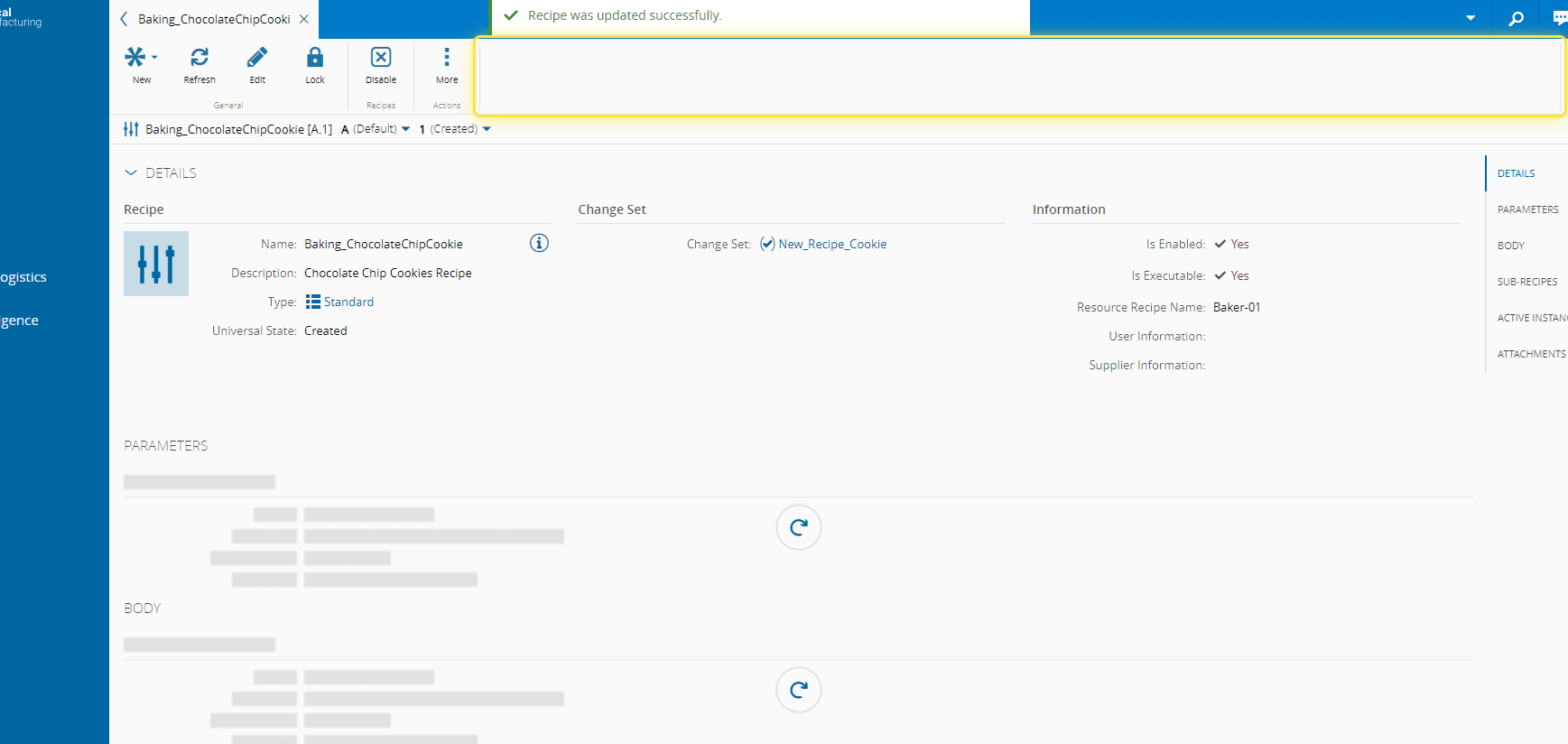Click the name value Baking_ChocolateChipCookie

[x=384, y=244]
